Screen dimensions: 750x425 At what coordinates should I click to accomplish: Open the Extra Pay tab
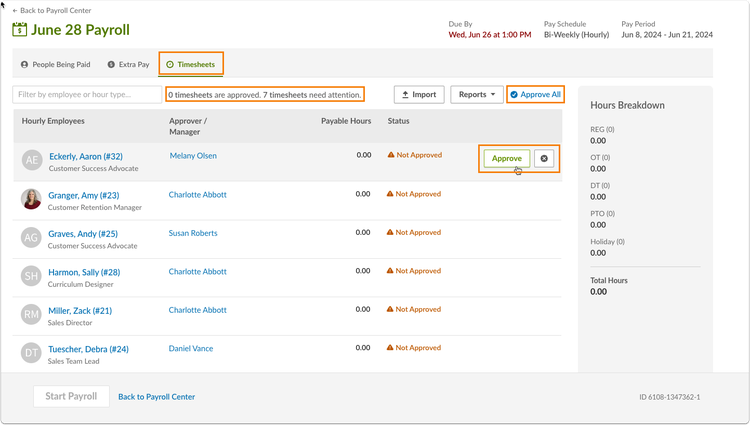click(x=128, y=65)
